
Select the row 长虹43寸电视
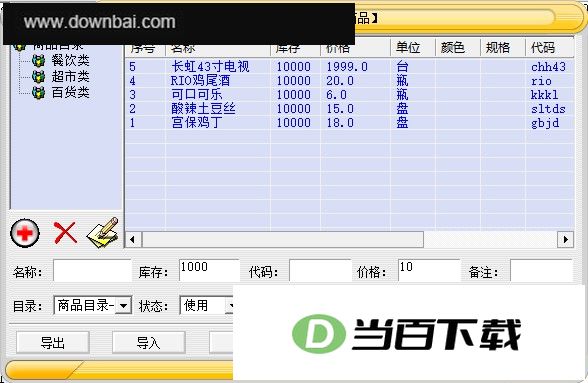coord(350,67)
